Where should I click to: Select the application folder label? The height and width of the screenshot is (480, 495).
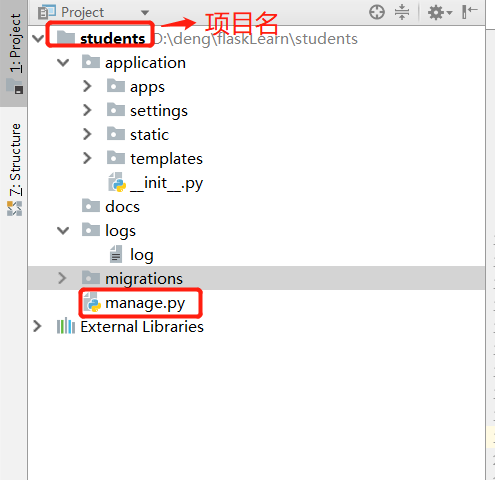tap(145, 63)
